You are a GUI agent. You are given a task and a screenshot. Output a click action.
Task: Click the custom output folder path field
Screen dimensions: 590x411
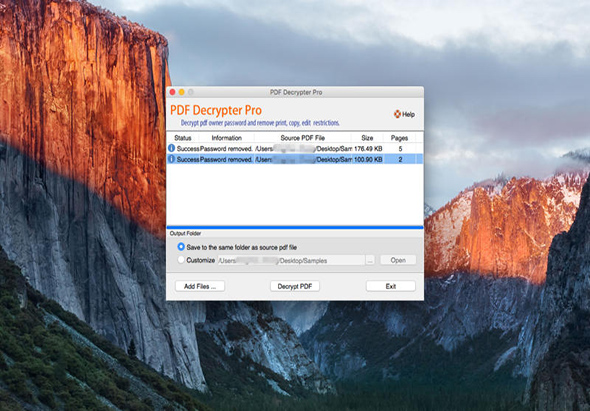point(291,260)
